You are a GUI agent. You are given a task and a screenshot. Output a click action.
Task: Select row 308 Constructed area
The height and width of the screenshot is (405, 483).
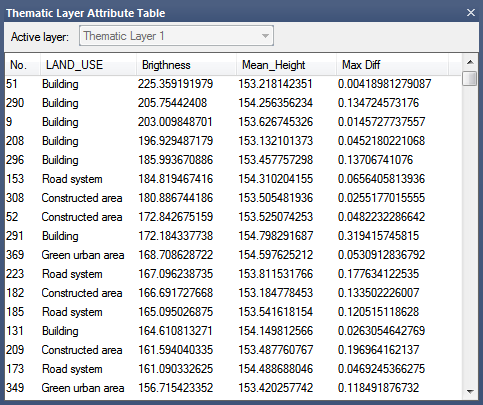[x=233, y=198]
